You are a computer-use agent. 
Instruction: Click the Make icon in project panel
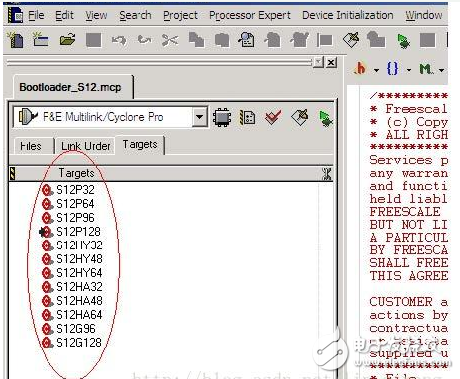(x=300, y=118)
